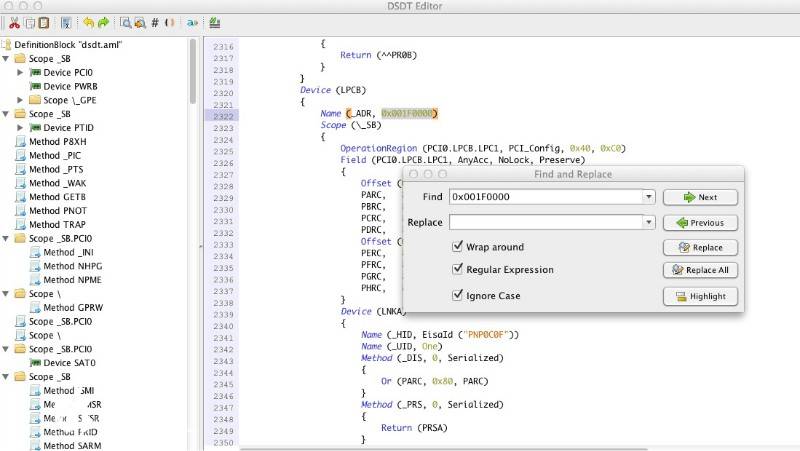Screen dimensions: 800x451
Task: Uncheck the Wrap around checkbox
Action: pos(458,246)
